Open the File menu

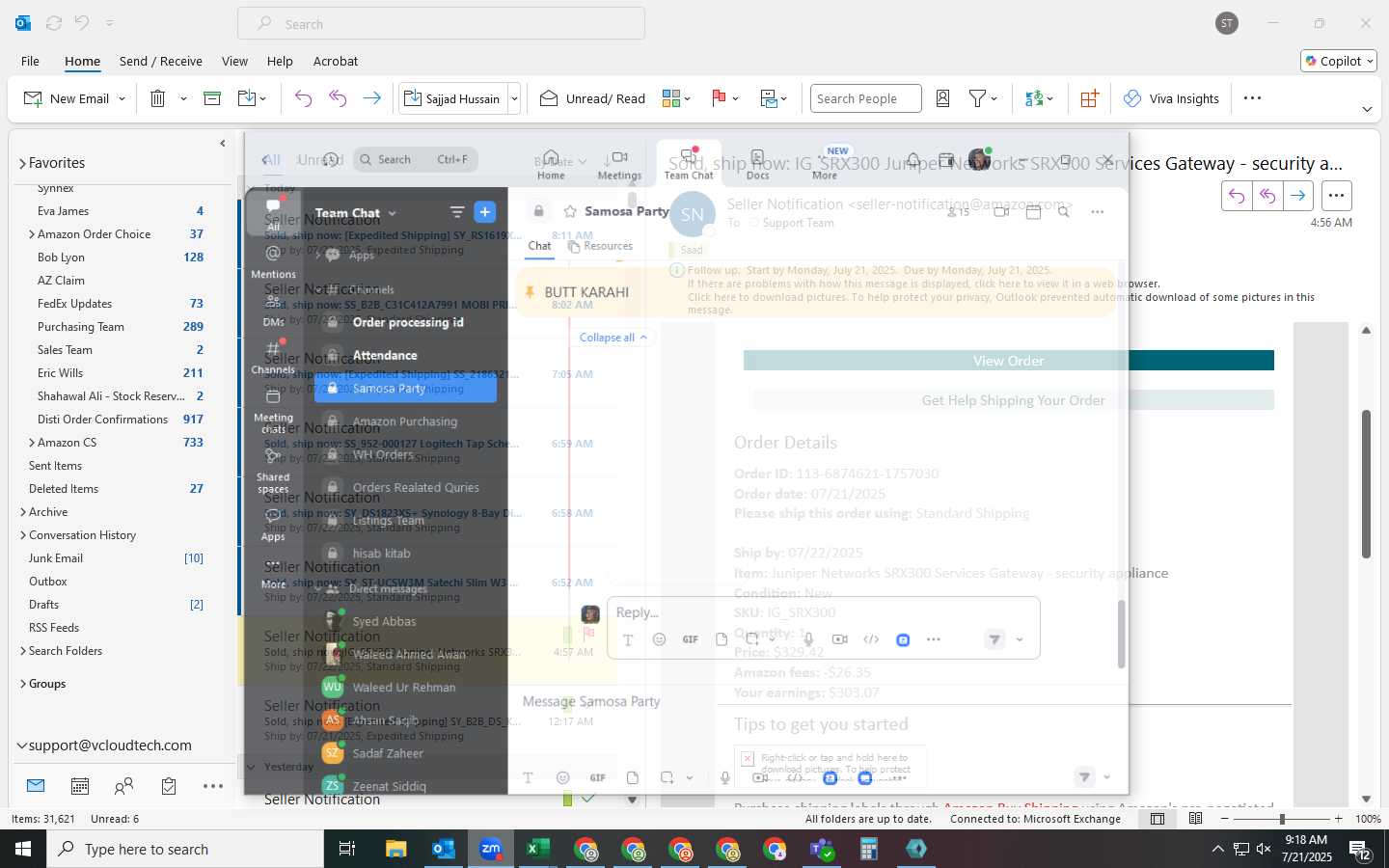30,61
